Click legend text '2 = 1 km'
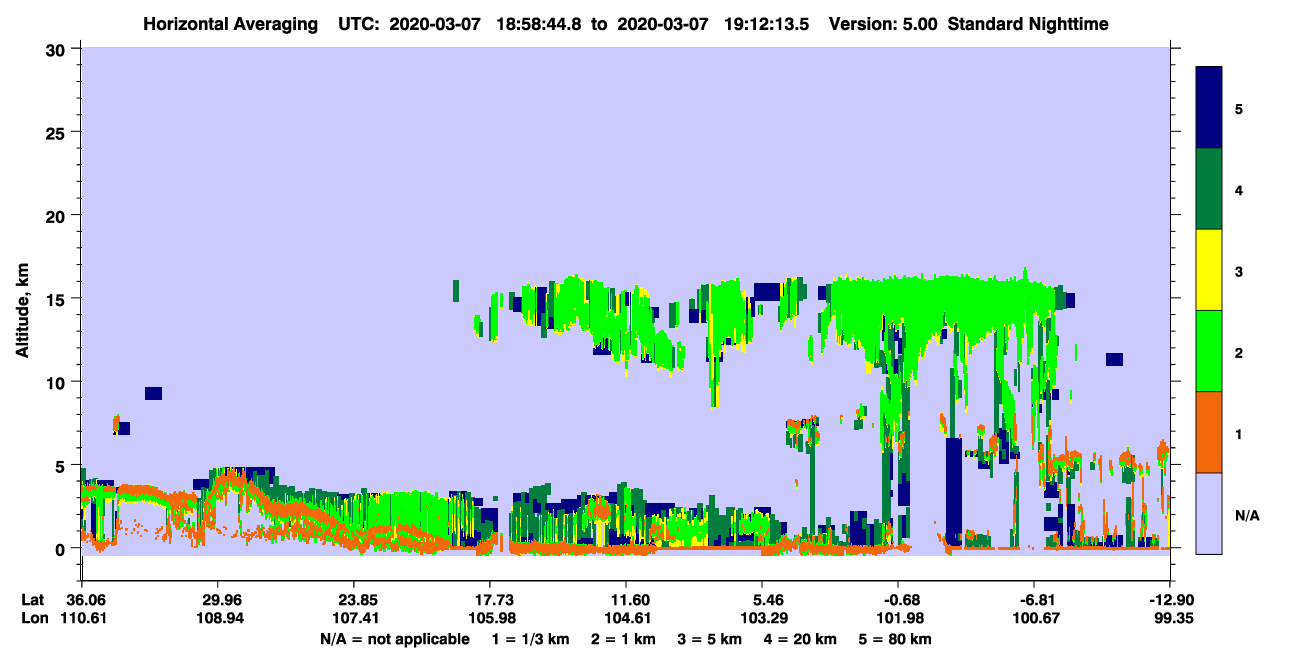1300x667 pixels. click(624, 639)
